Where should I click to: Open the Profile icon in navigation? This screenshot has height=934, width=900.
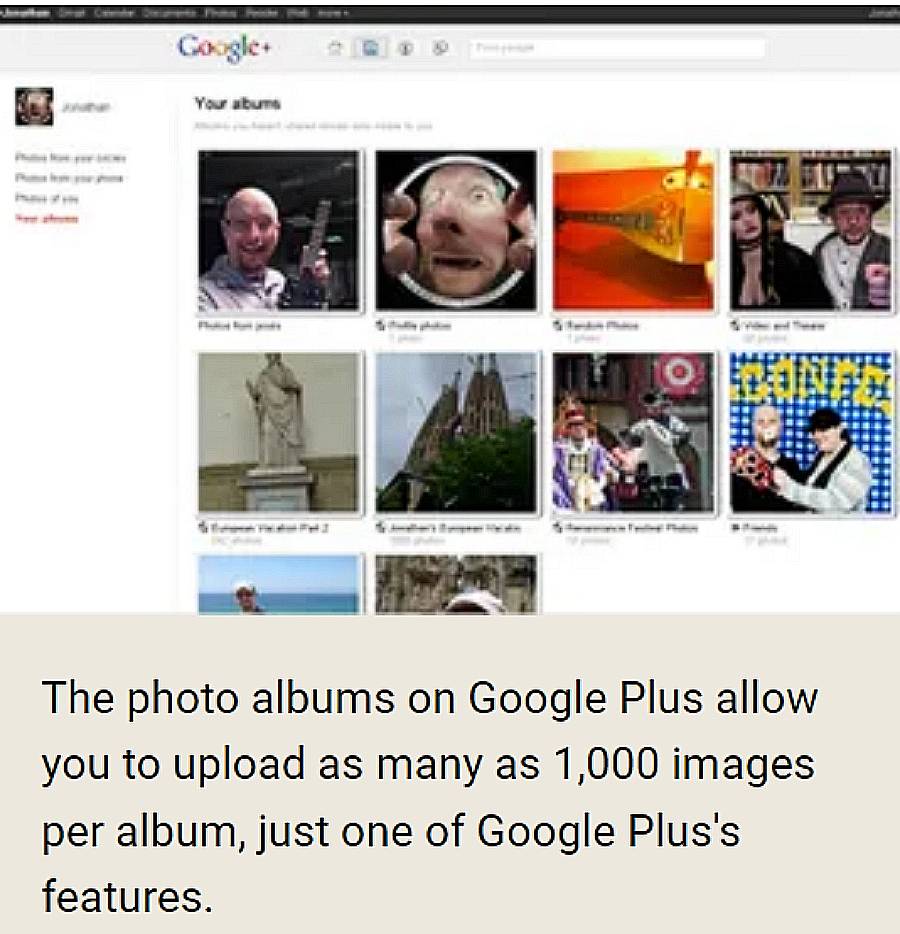[406, 48]
